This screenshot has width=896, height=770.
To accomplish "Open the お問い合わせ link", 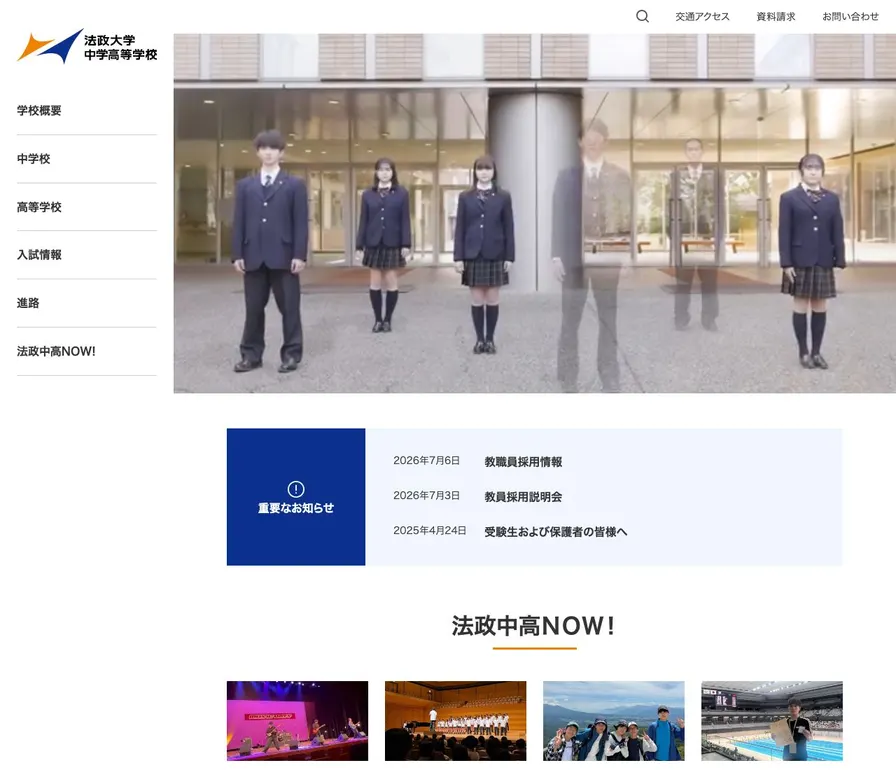I will [850, 17].
